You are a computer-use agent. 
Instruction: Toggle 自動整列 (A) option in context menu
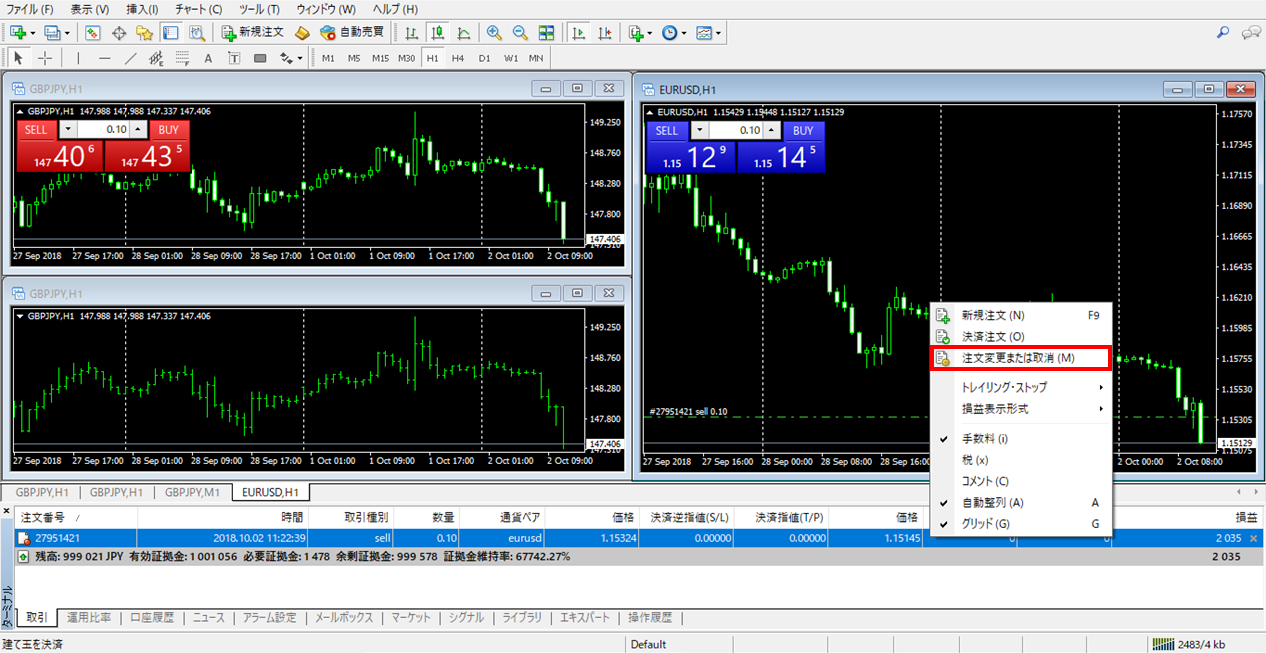tap(992, 503)
